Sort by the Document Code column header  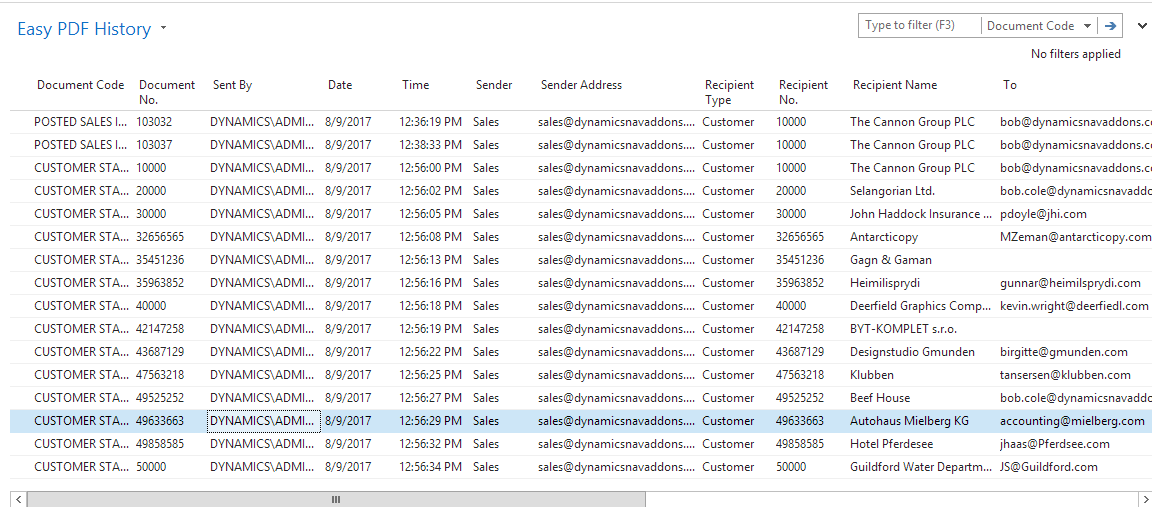(x=81, y=85)
